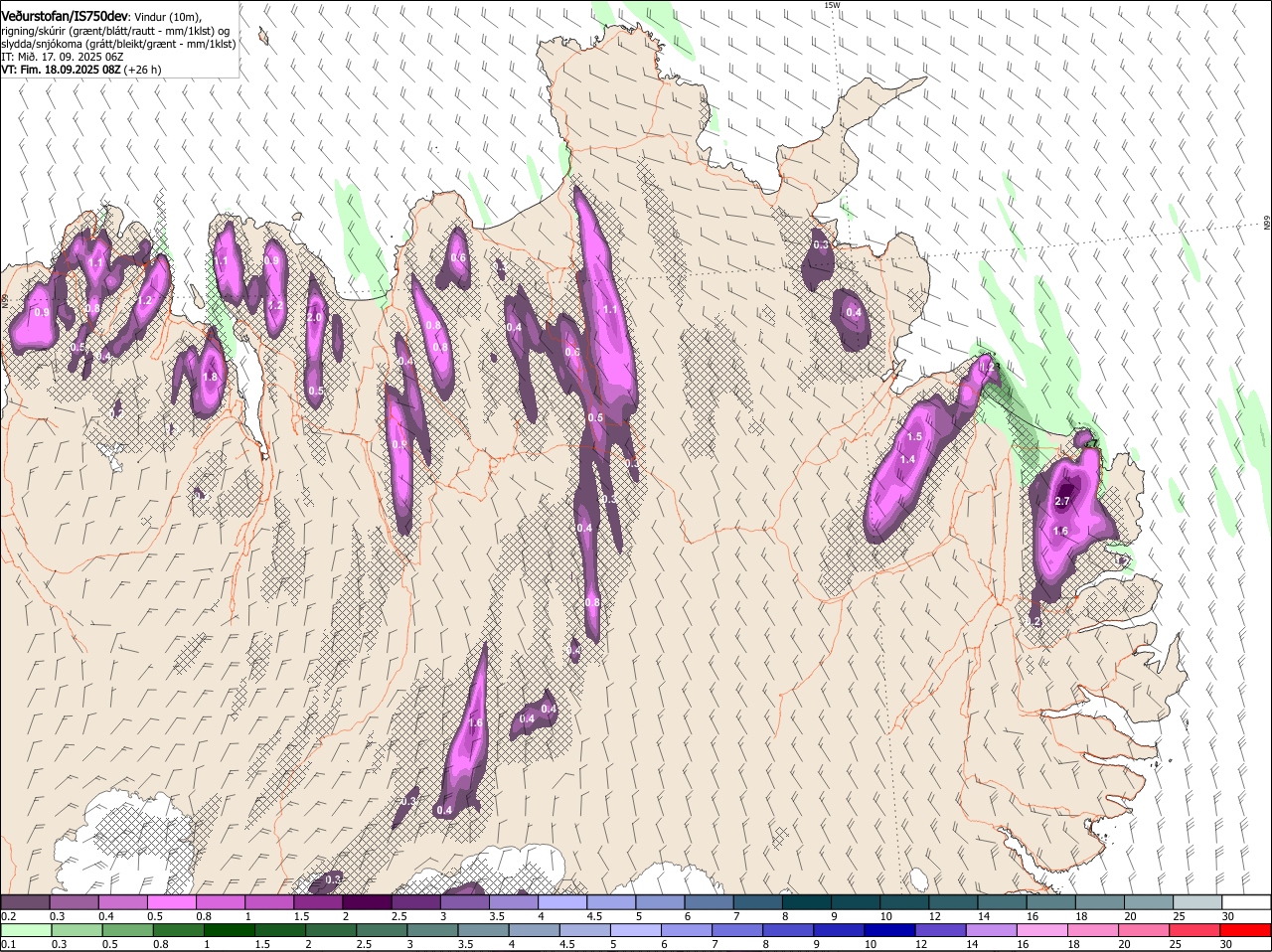Click light grey upper swatch between 25 and 30
The height and width of the screenshot is (952, 1272).
1196,901
